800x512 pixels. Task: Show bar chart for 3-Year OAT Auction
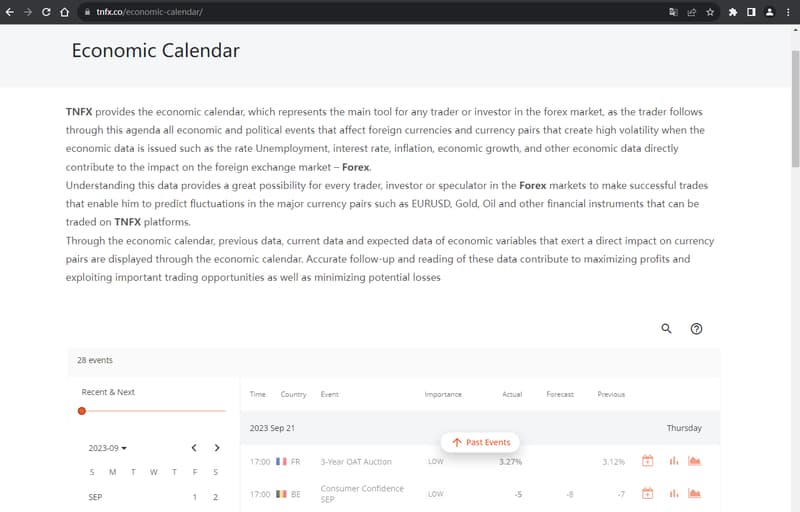click(x=674, y=461)
